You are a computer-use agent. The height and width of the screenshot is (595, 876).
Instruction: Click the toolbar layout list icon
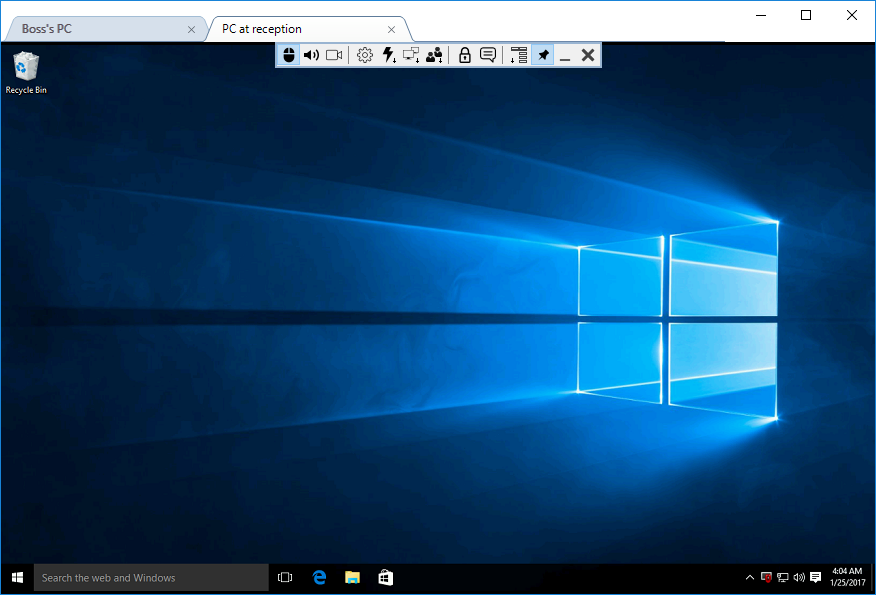(518, 55)
